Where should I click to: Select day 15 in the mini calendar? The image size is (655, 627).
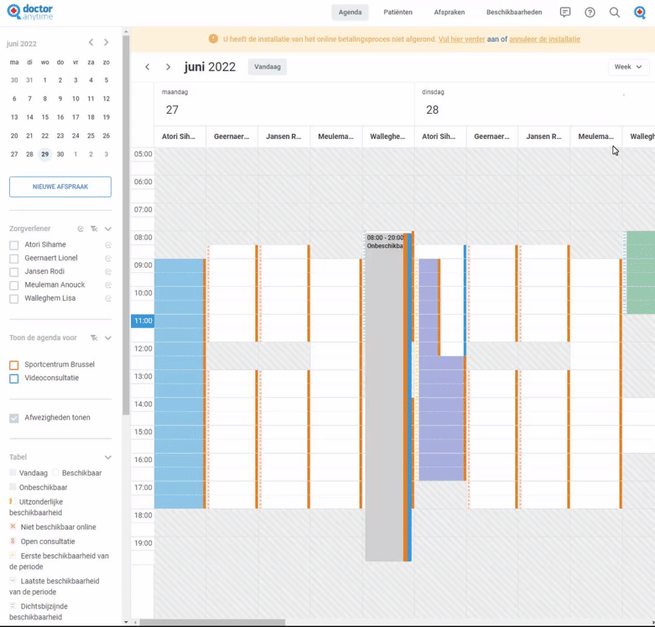pyautogui.click(x=45, y=117)
